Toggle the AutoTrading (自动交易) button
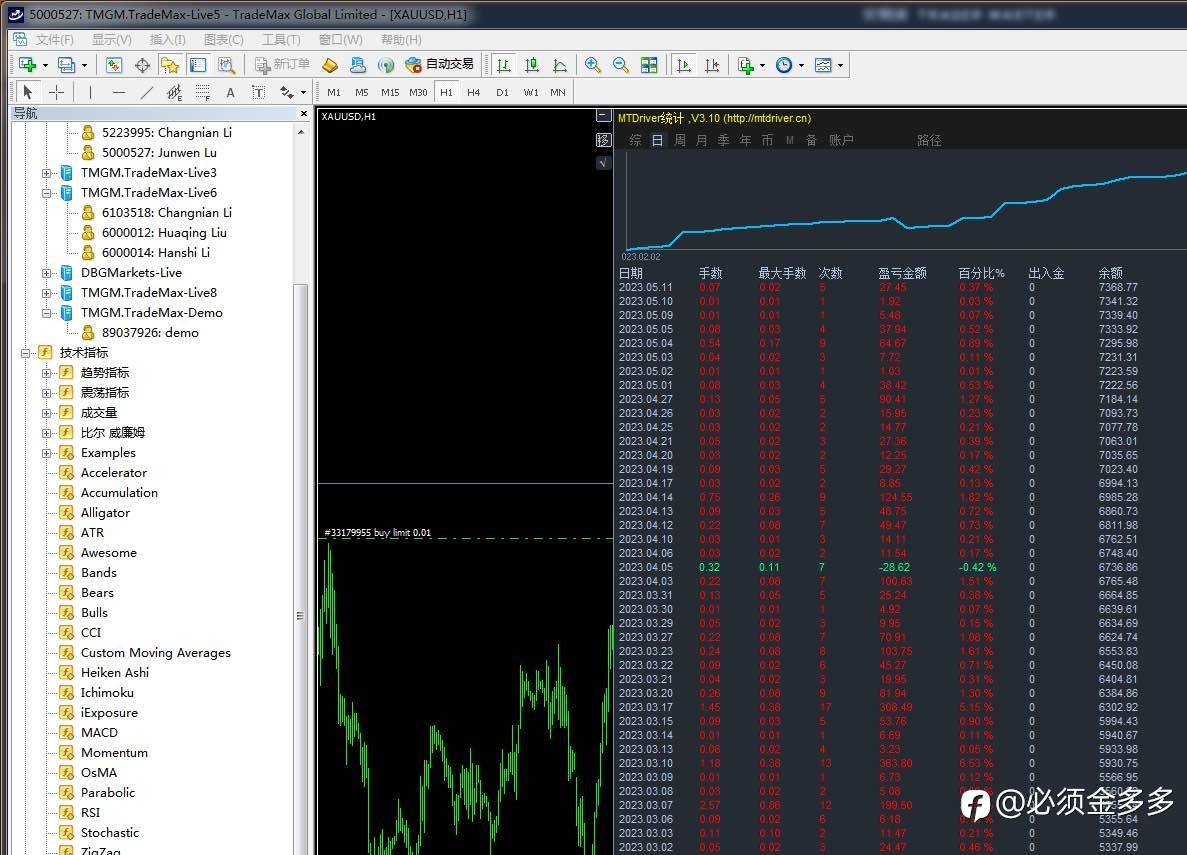 [x=439, y=65]
